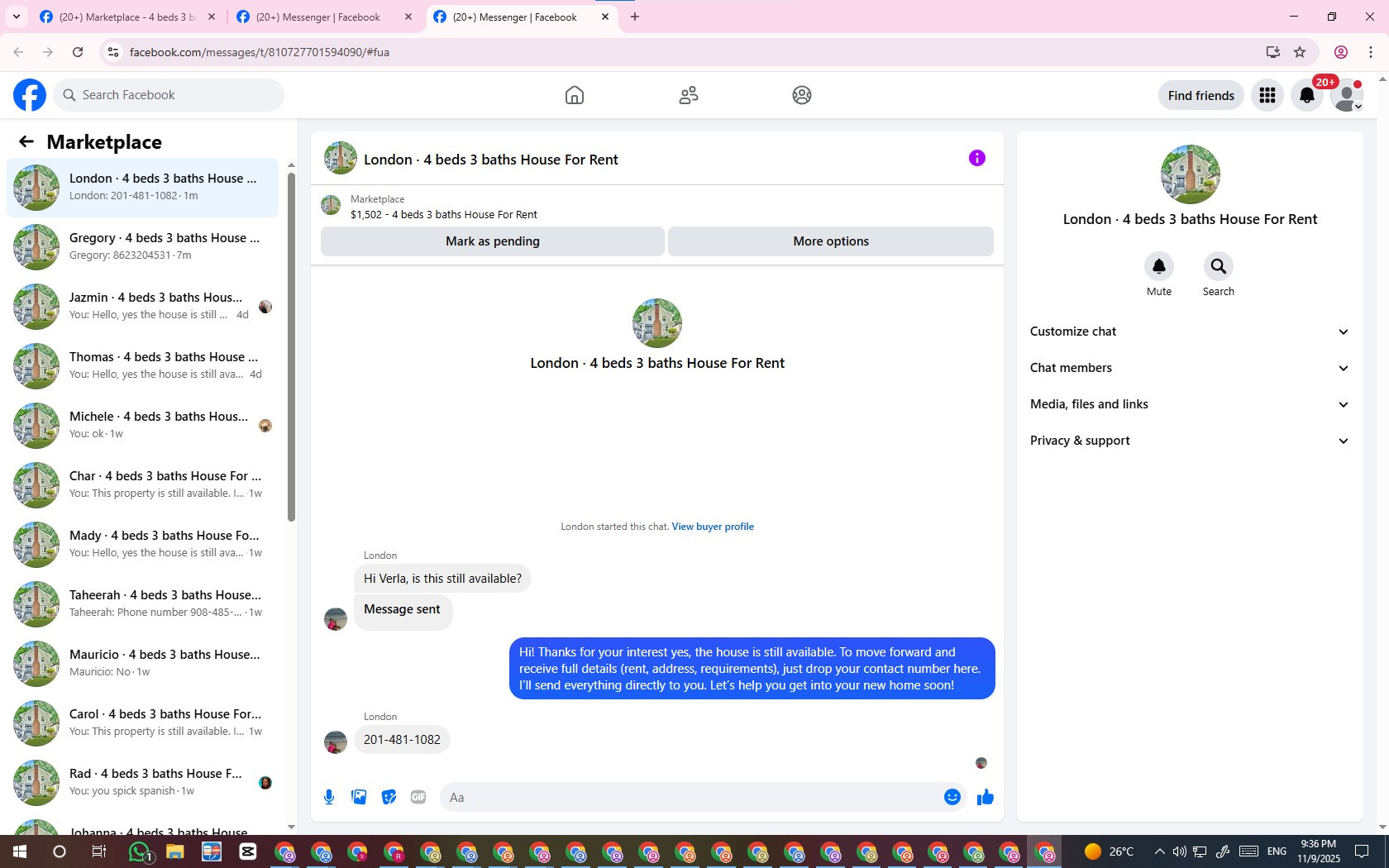Click Find friends button
The image size is (1389, 868).
point(1200,95)
